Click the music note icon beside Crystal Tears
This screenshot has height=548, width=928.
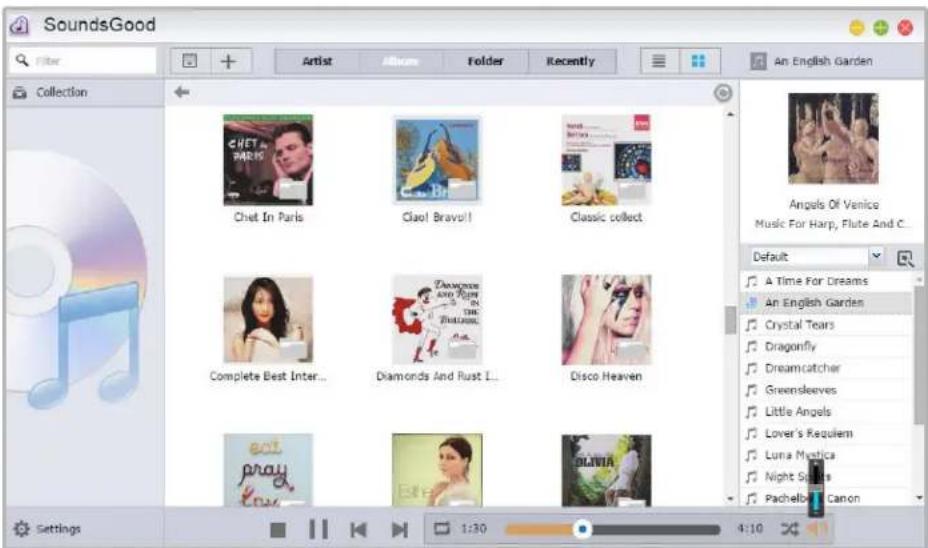[751, 325]
